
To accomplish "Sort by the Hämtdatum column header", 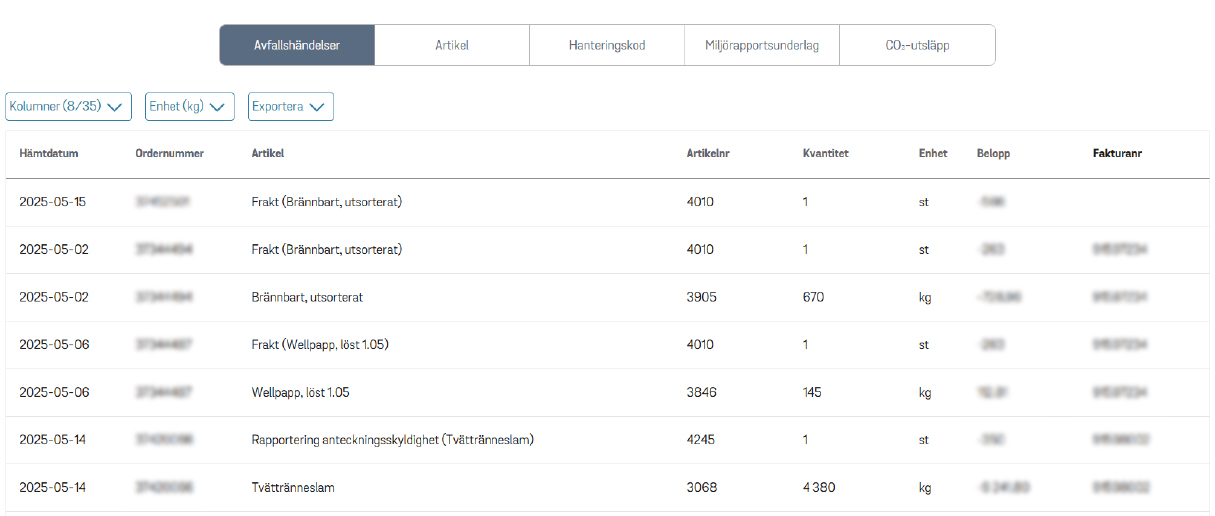I will pyautogui.click(x=49, y=154).
